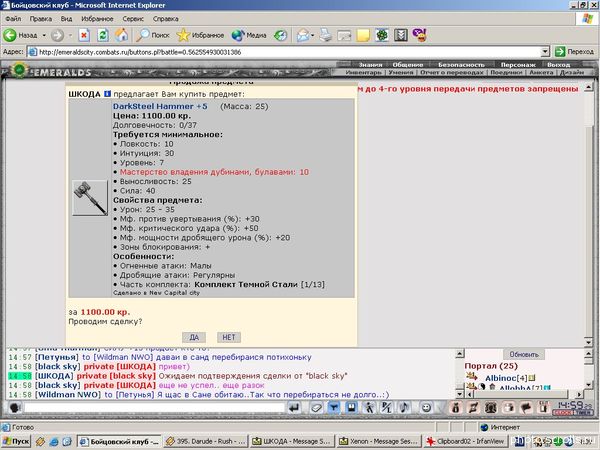The height and width of the screenshot is (450, 600).
Task: Click the Выход exit link
Action: tap(558, 65)
